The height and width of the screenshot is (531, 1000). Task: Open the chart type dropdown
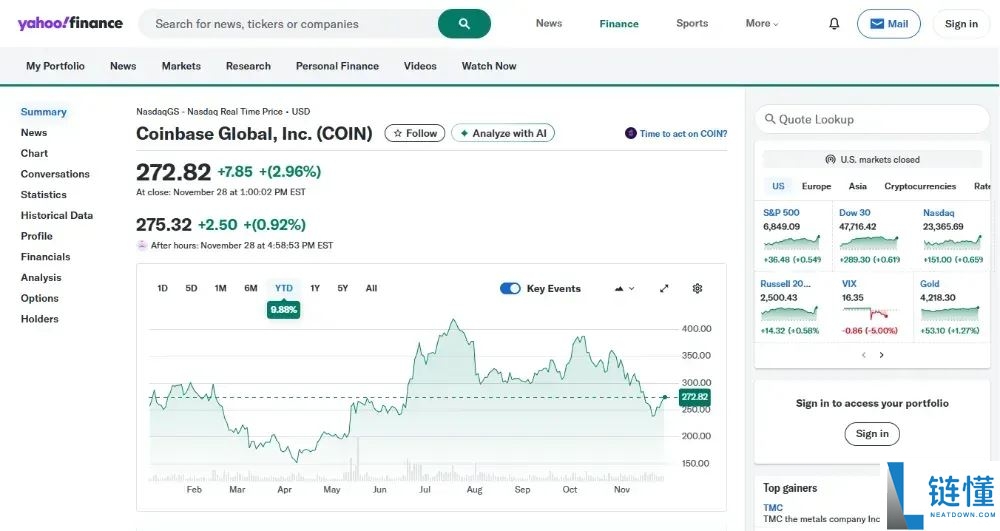click(624, 288)
